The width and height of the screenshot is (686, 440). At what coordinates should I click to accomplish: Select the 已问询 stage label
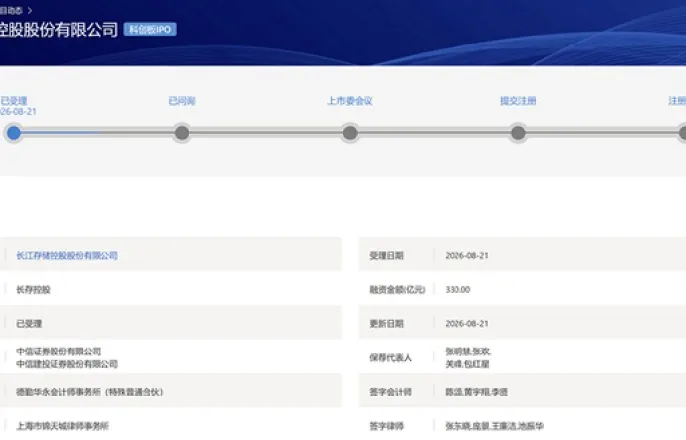click(182, 101)
